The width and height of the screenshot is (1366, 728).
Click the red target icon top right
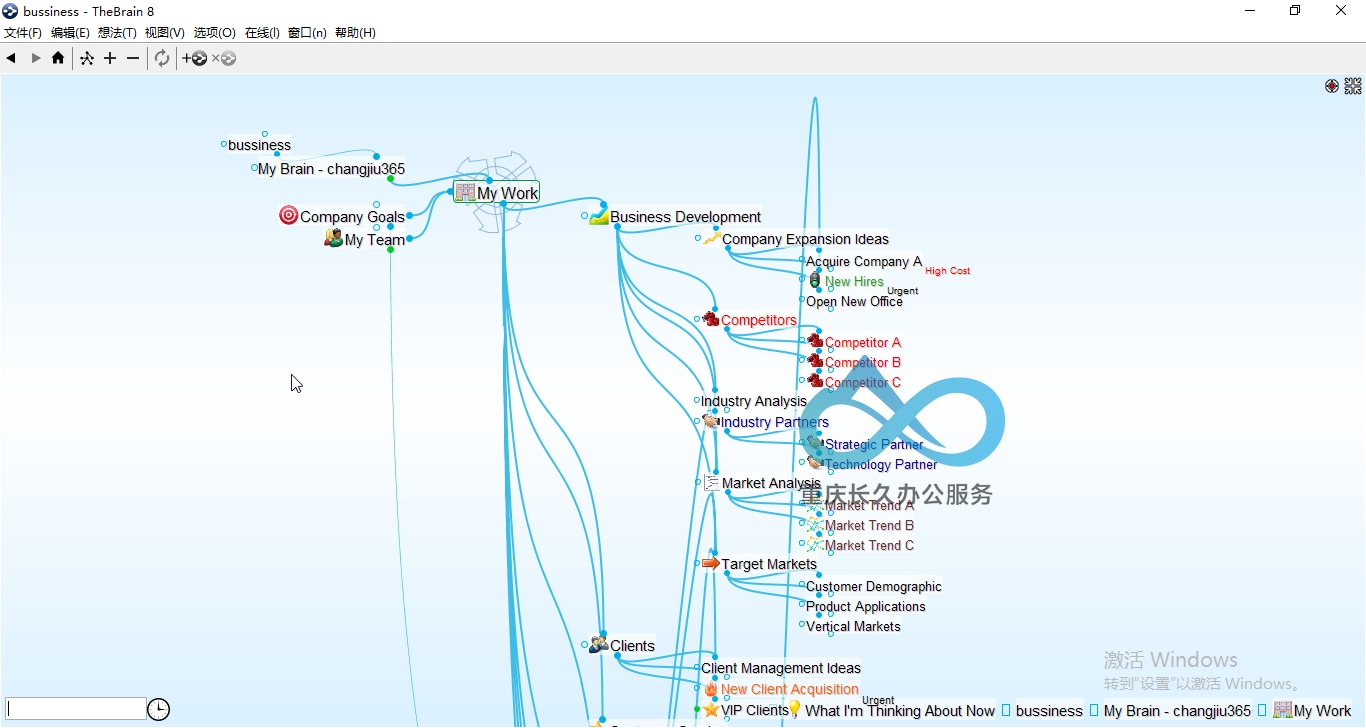pyautogui.click(x=1332, y=86)
